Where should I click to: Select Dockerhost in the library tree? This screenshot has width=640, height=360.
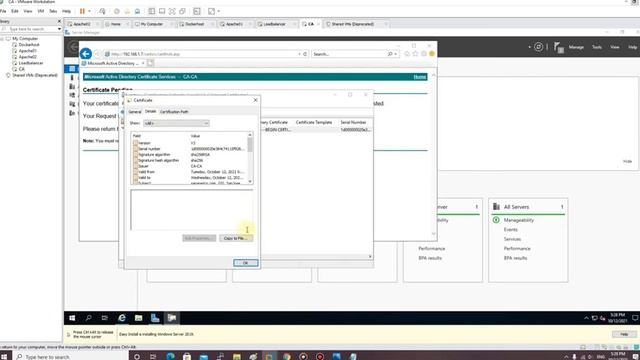pyautogui.click(x=29, y=45)
